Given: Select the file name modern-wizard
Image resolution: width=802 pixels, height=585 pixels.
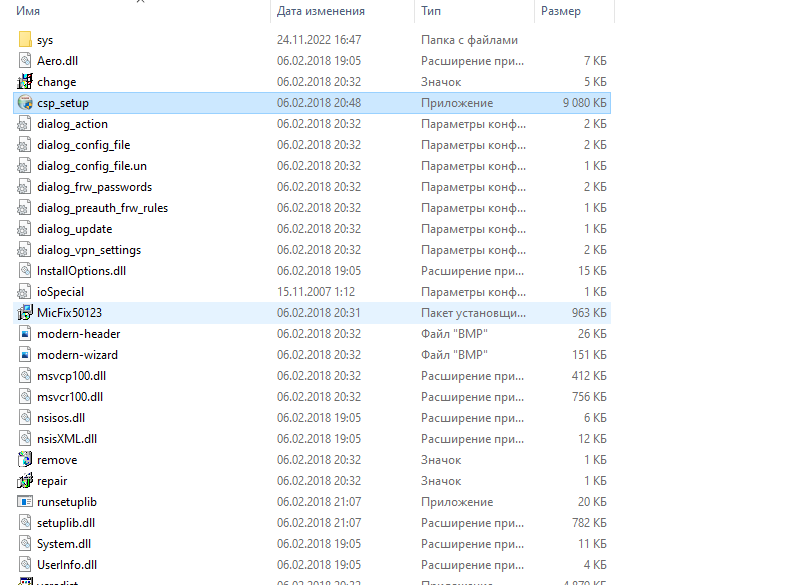Looking at the screenshot, I should pyautogui.click(x=77, y=354).
